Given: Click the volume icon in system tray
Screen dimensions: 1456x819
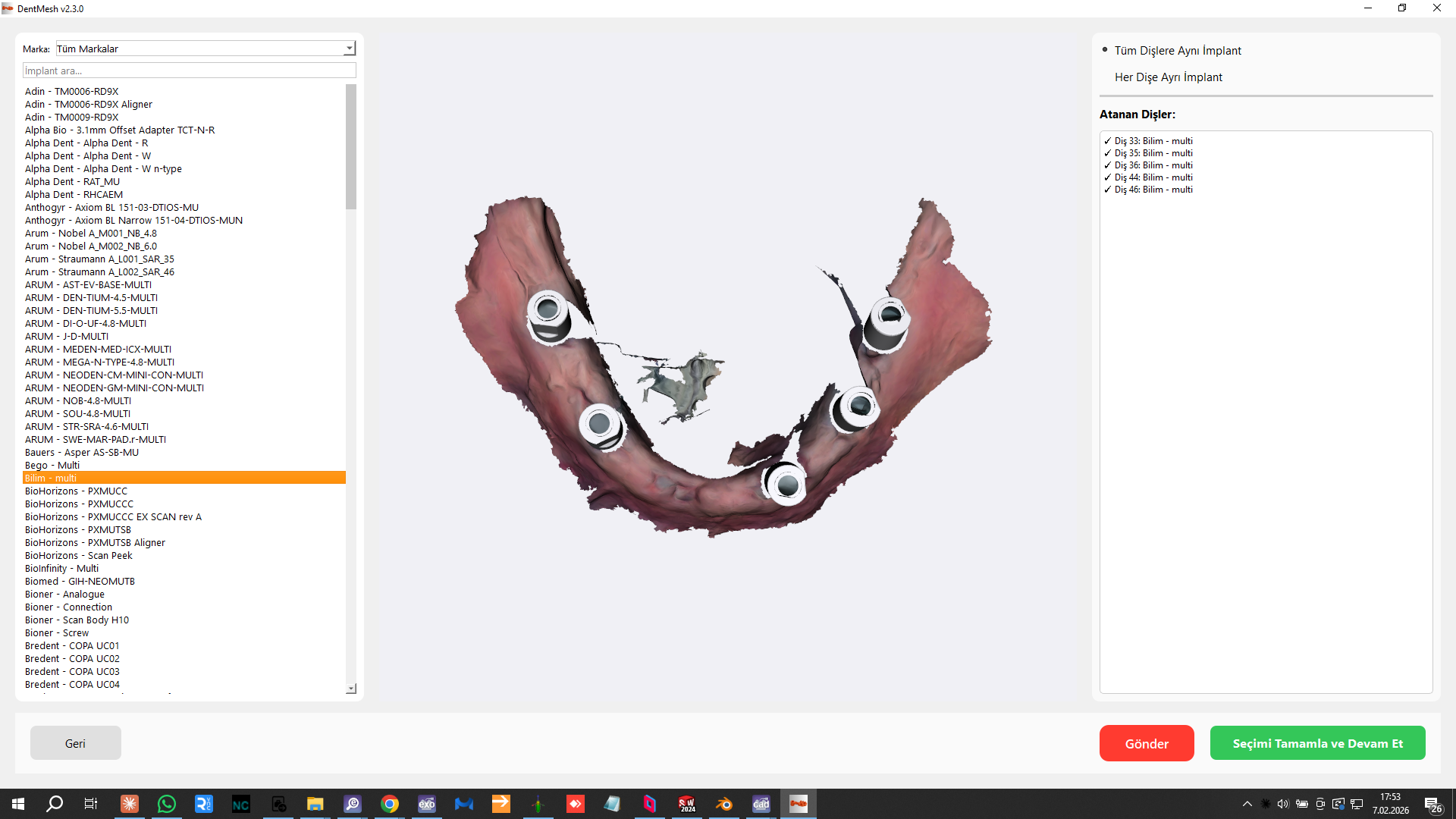Looking at the screenshot, I should (x=1282, y=804).
